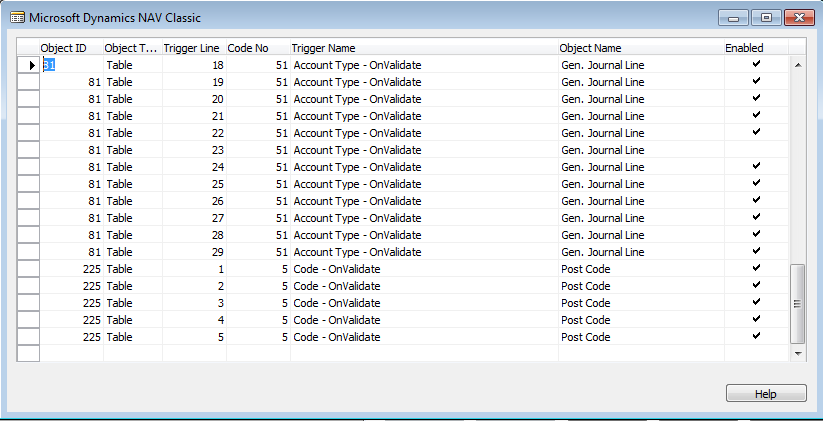Viewport: 823px width, 421px height.
Task: Toggle Enabled checkmark for Trigger Line 21
Action: [x=756, y=115]
